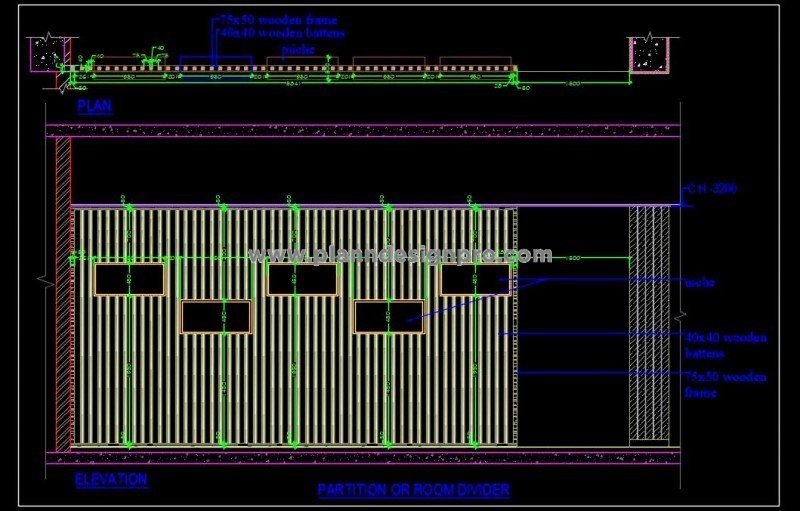Click the 40x40 wooden battens label in plan
The image size is (800, 511).
click(283, 33)
